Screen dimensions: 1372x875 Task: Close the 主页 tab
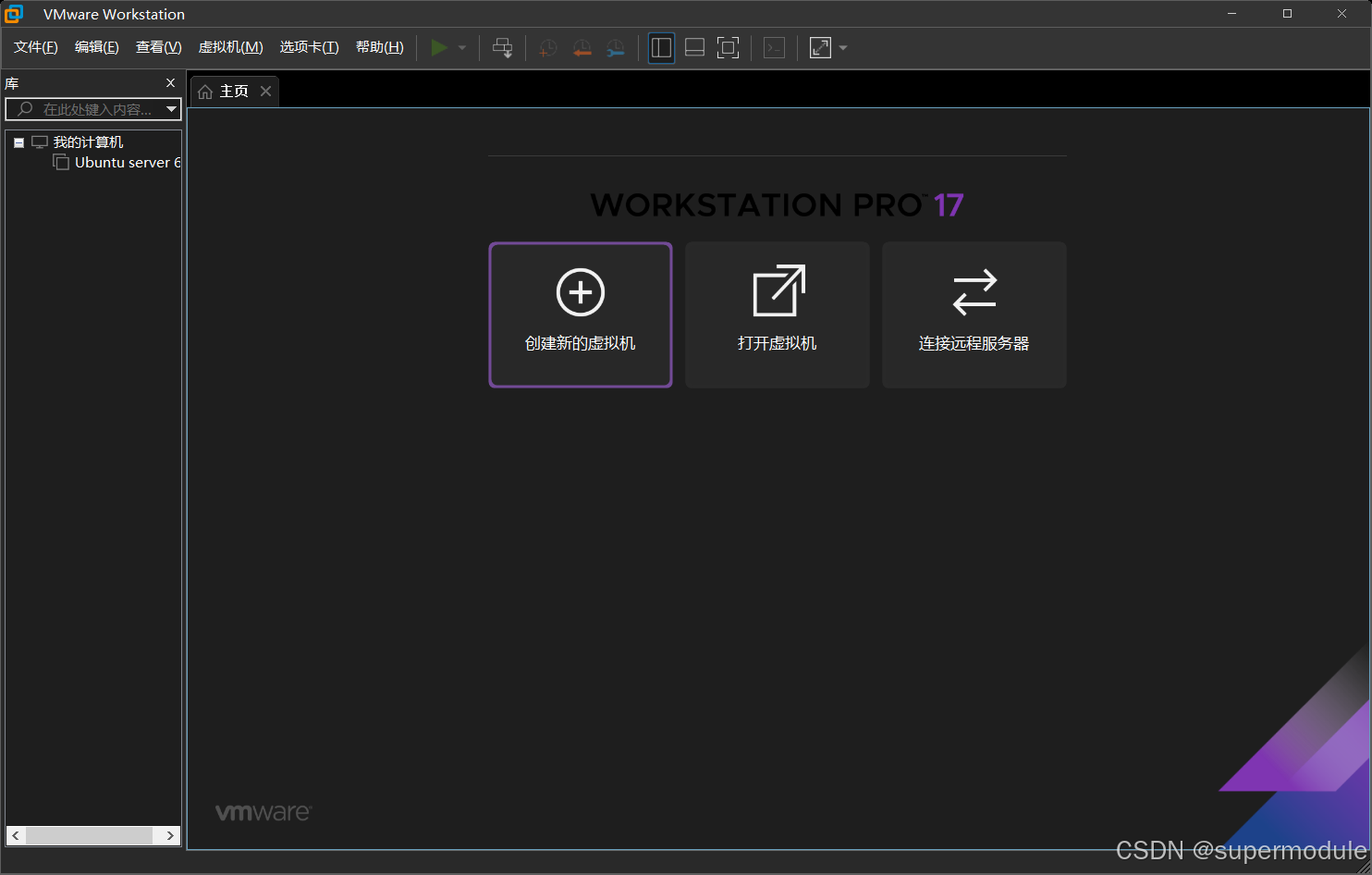265,91
